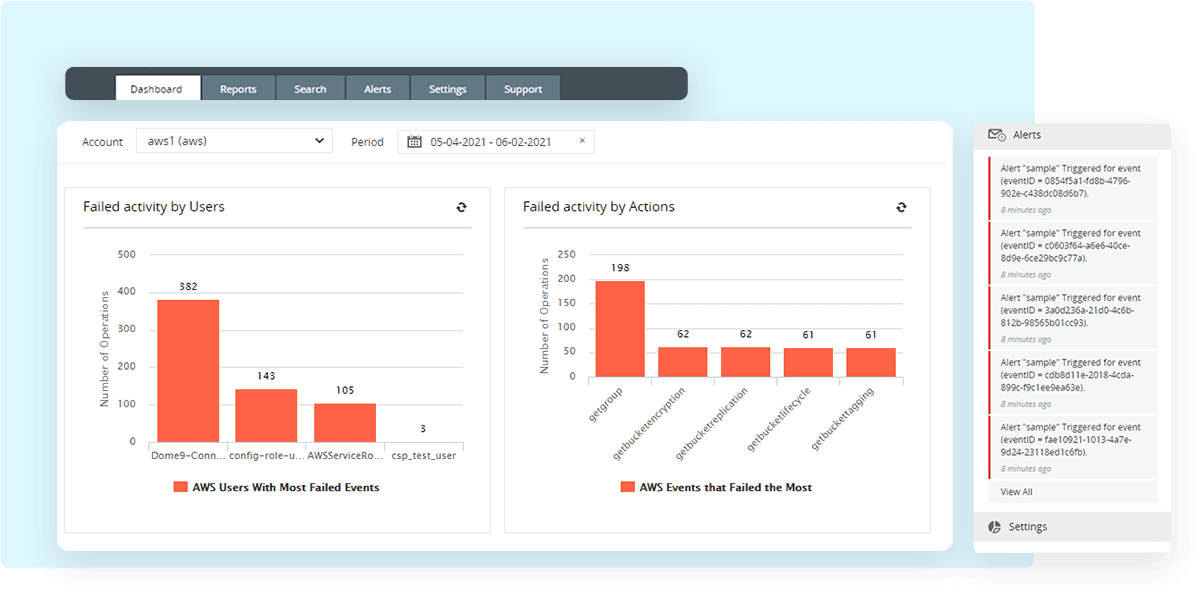This screenshot has width=1200, height=595.
Task: Select the first sample alert notification
Action: 1073,187
